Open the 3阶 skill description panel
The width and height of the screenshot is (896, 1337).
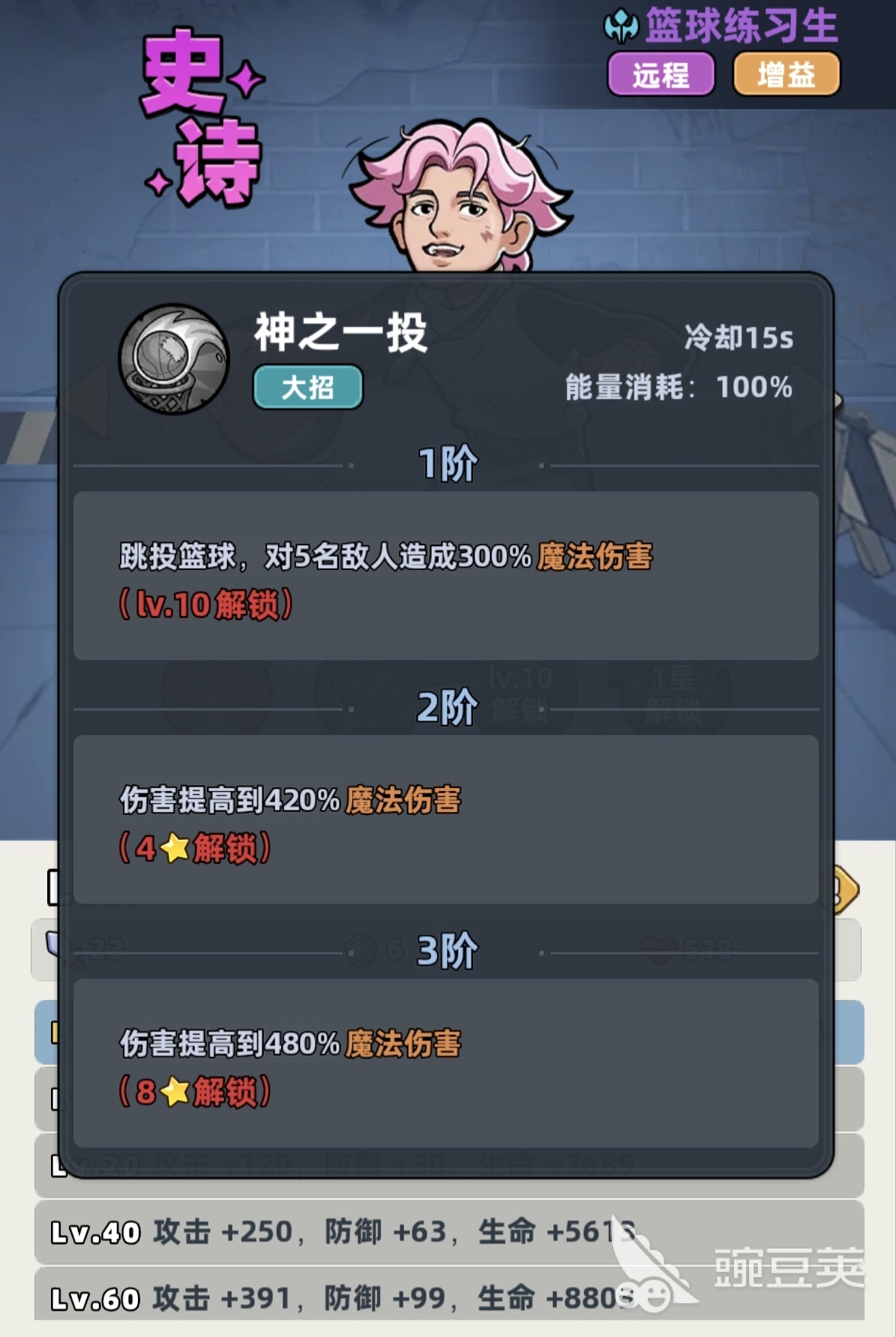(446, 1063)
